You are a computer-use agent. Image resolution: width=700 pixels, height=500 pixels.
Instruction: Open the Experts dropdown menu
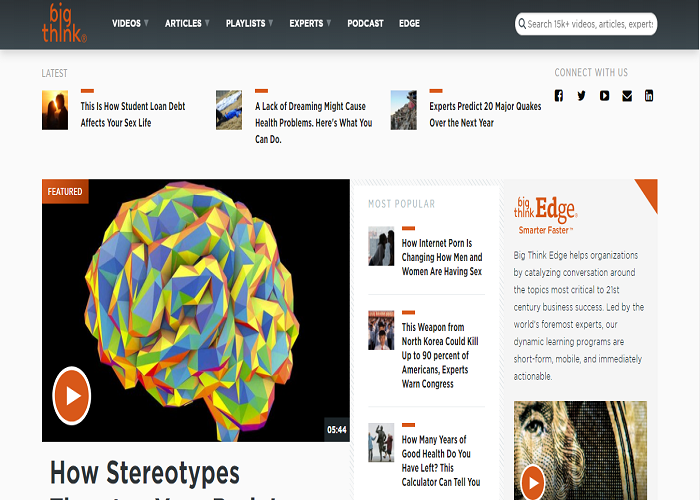310,23
